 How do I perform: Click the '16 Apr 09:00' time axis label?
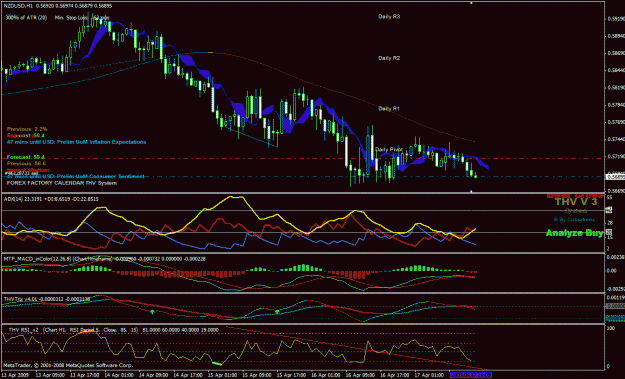pos(360,375)
